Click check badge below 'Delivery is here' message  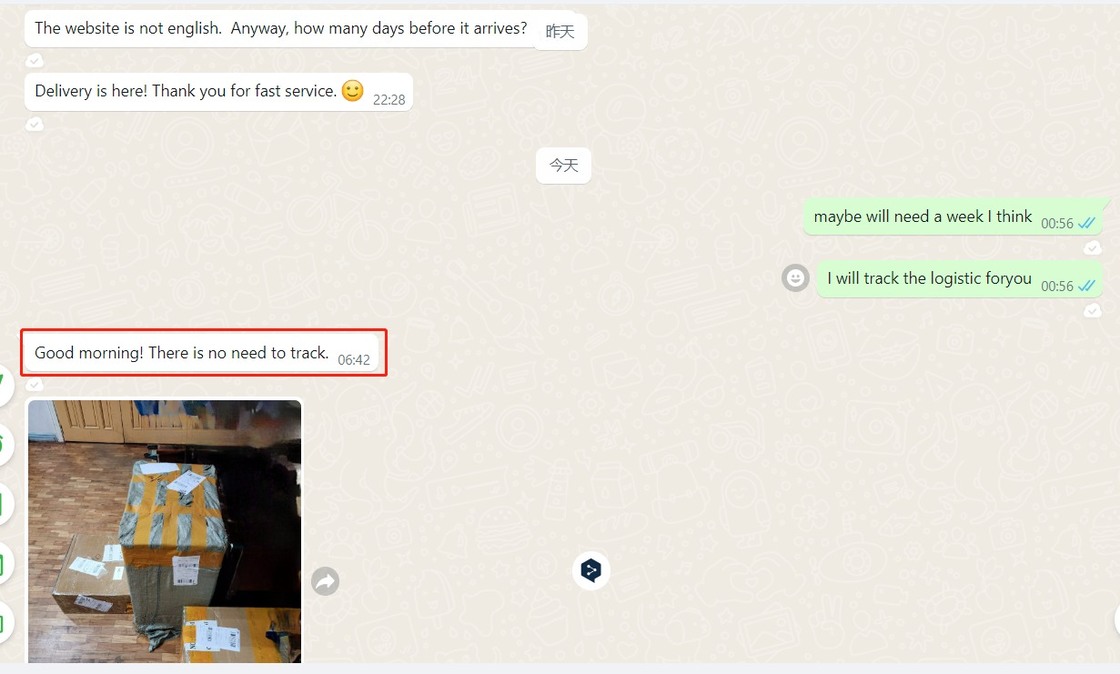pos(34,124)
